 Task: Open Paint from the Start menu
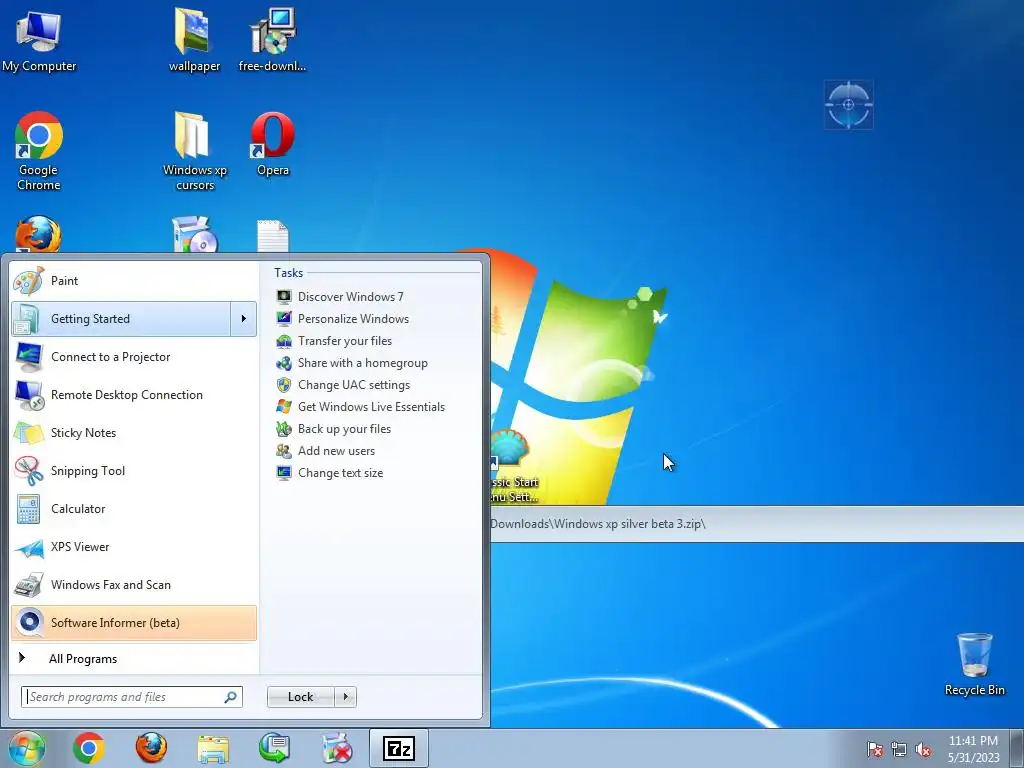[134, 281]
